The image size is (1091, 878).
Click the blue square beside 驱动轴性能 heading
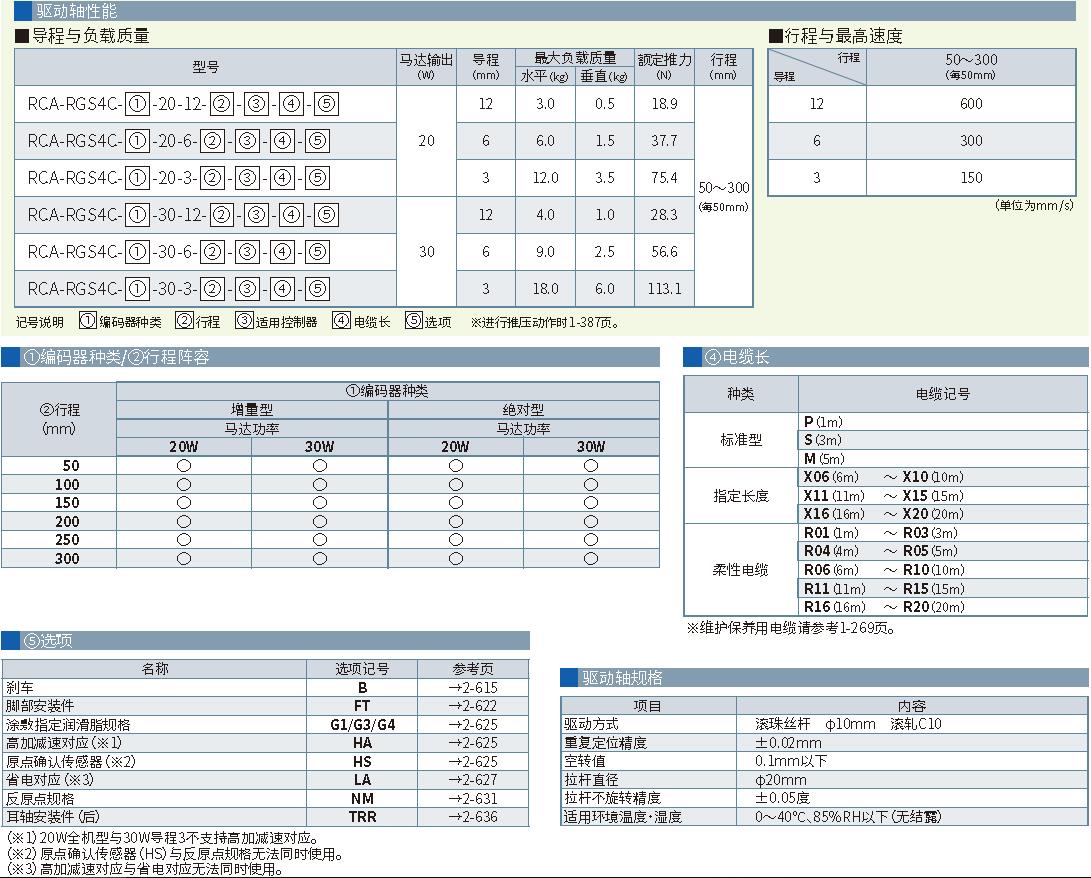pyautogui.click(x=21, y=11)
